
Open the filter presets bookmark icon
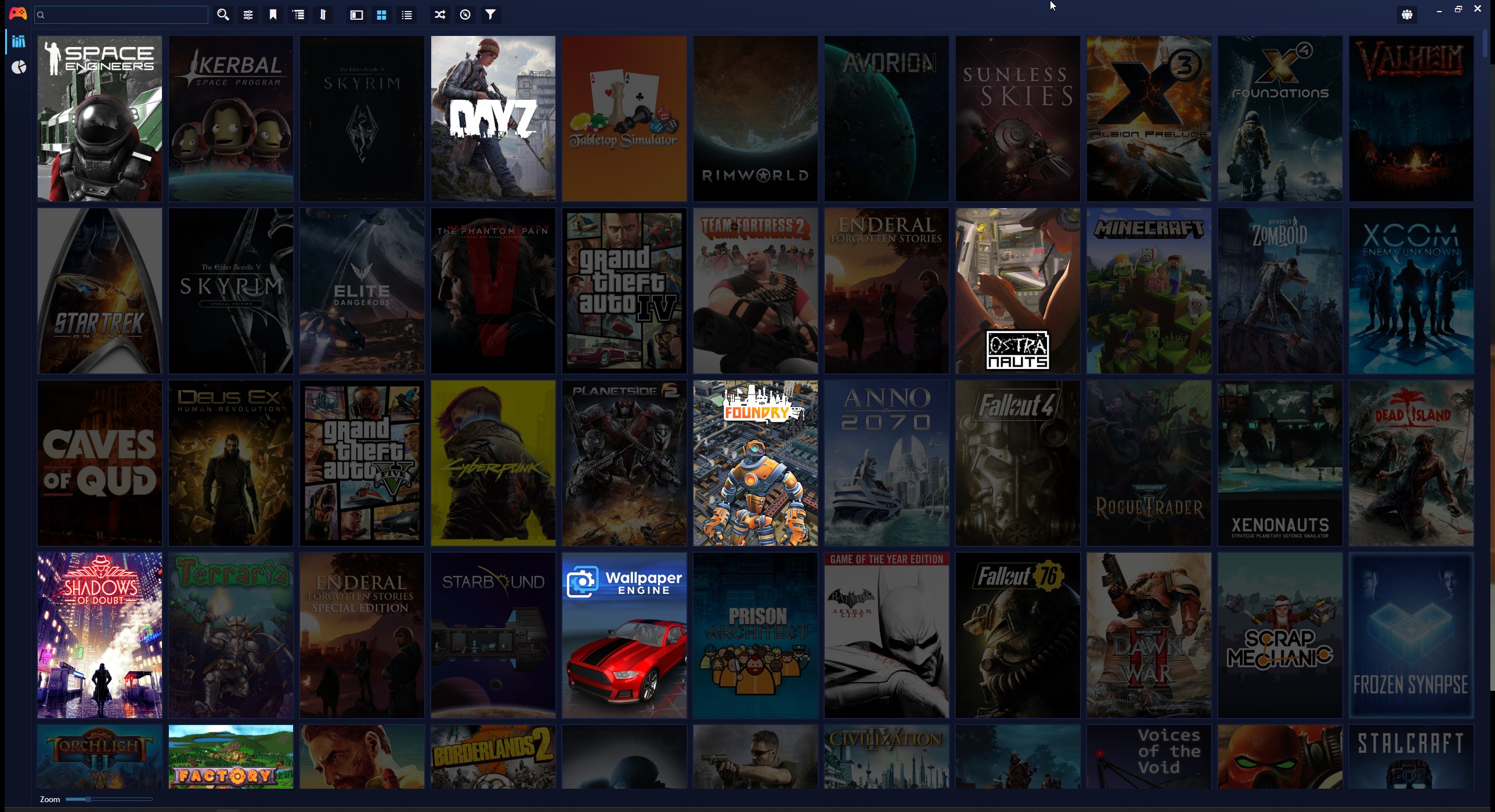click(x=273, y=14)
